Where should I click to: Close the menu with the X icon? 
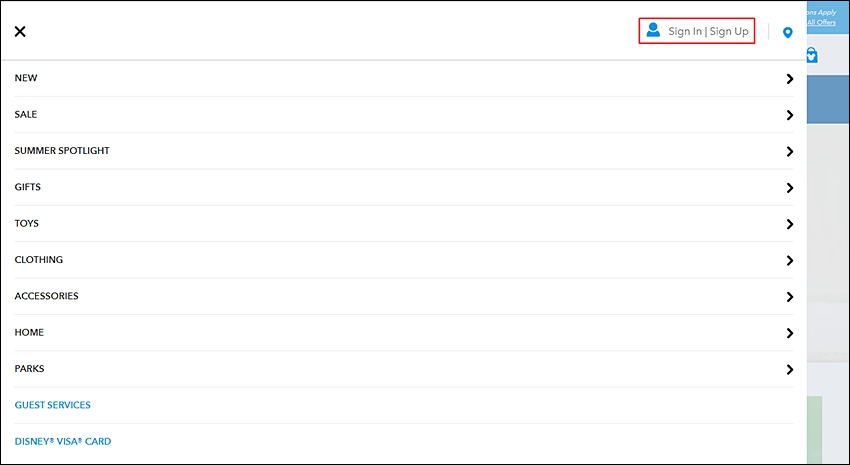(20, 31)
